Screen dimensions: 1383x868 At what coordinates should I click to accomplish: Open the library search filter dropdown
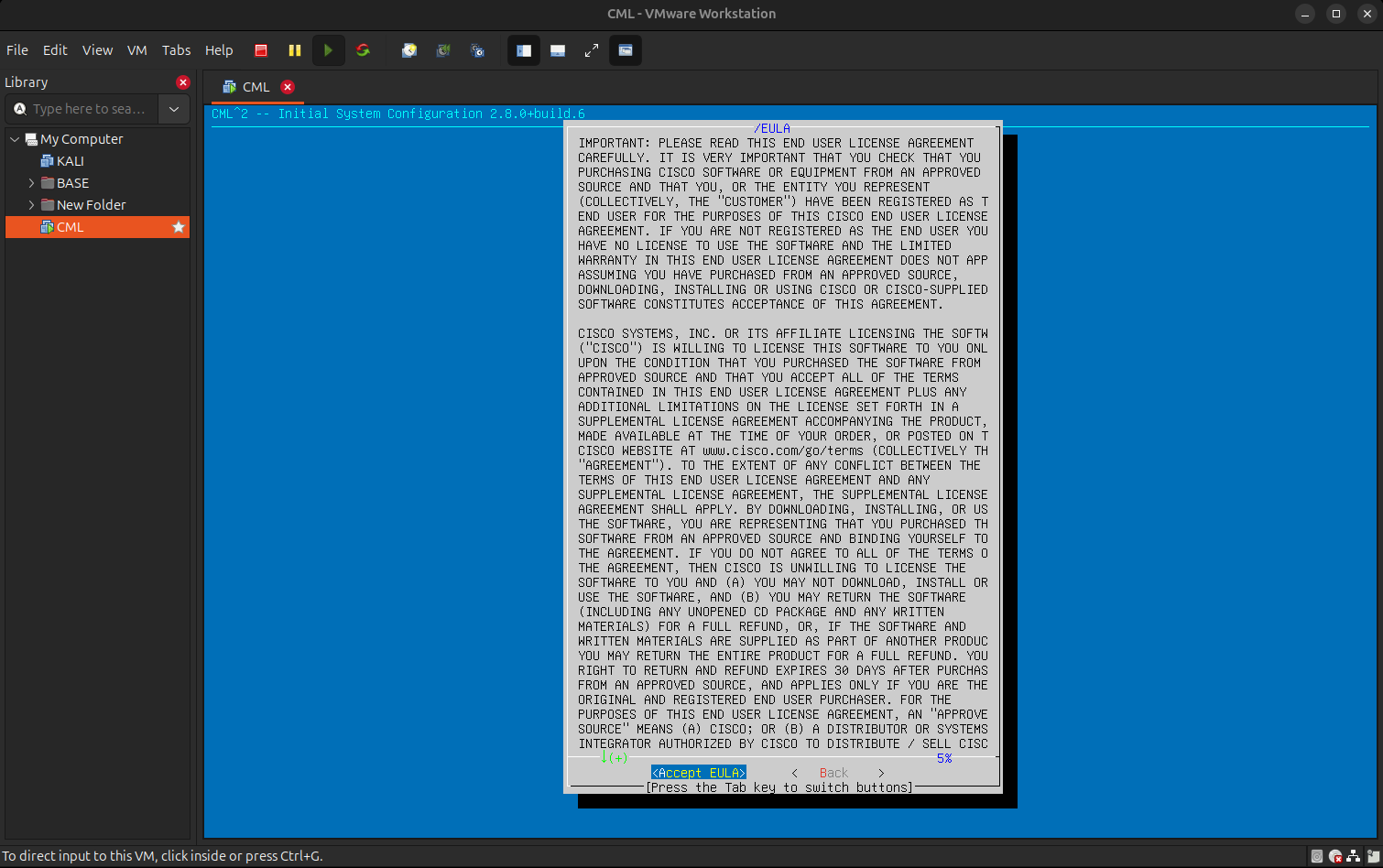coord(174,109)
